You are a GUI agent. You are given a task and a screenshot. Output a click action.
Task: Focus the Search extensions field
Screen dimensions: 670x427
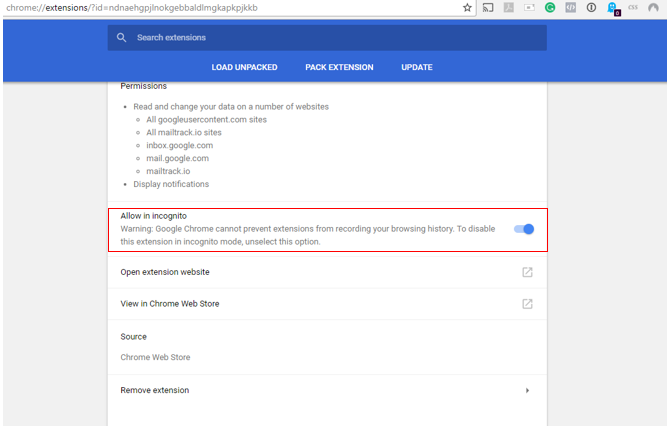tap(330, 38)
